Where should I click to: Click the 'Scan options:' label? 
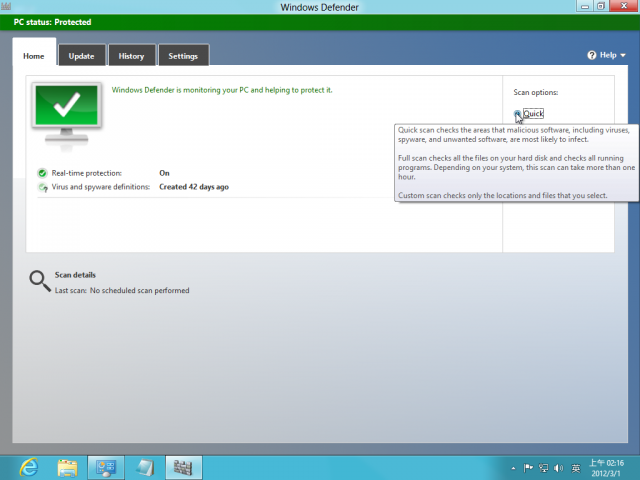coord(536,93)
